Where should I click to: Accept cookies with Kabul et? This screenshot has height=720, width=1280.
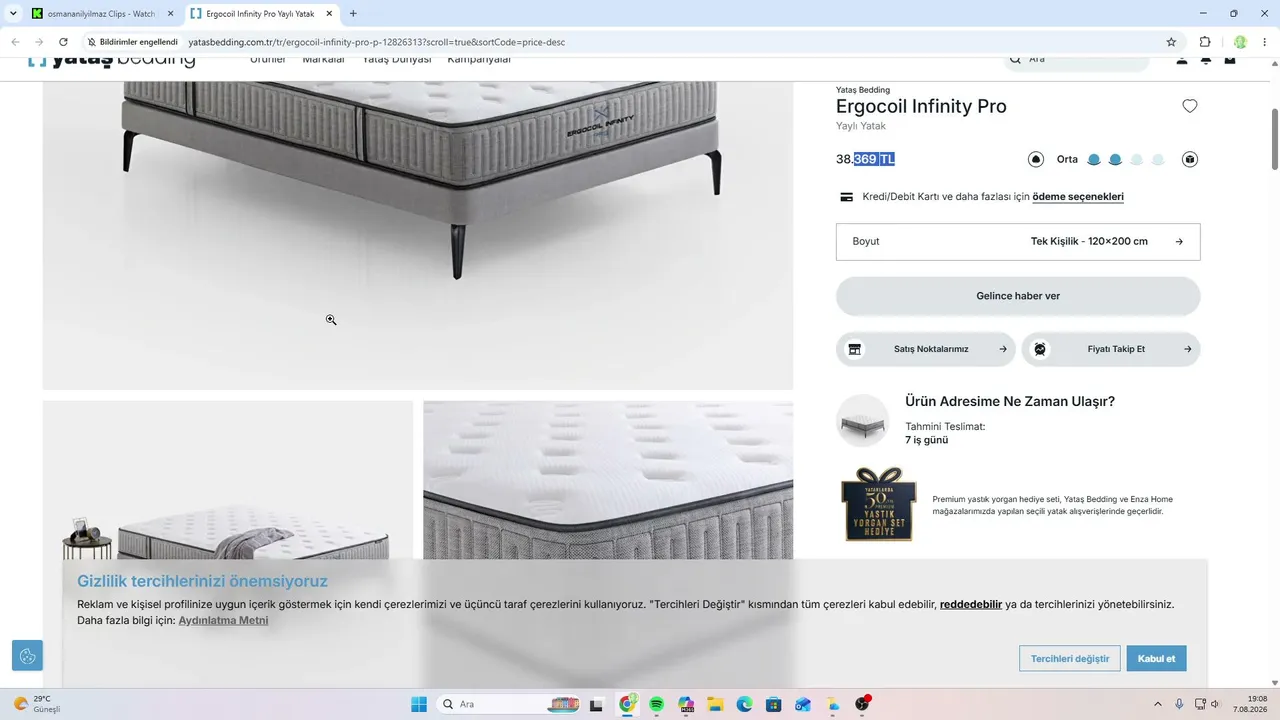pos(1156,658)
